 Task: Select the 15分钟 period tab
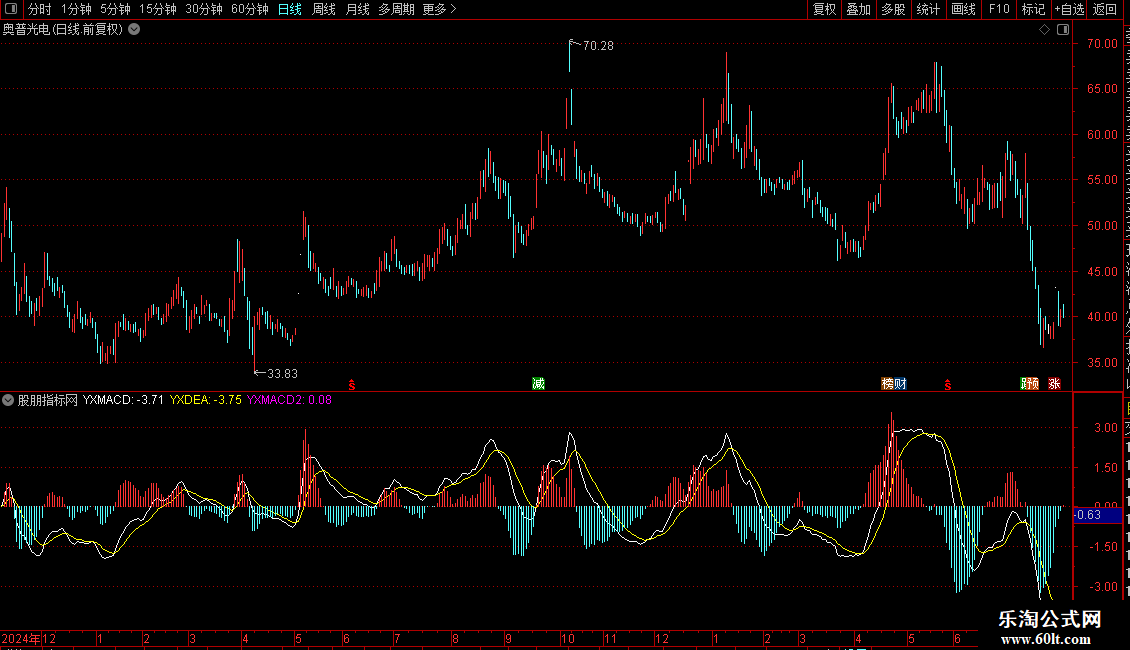pyautogui.click(x=158, y=9)
